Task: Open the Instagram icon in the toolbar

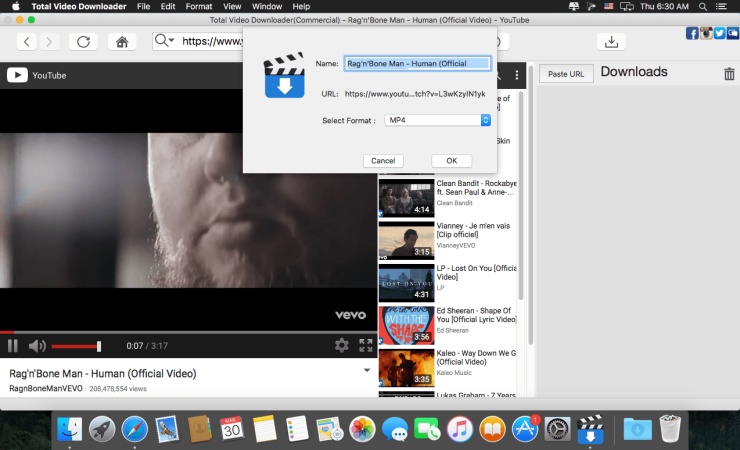Action: coord(706,33)
